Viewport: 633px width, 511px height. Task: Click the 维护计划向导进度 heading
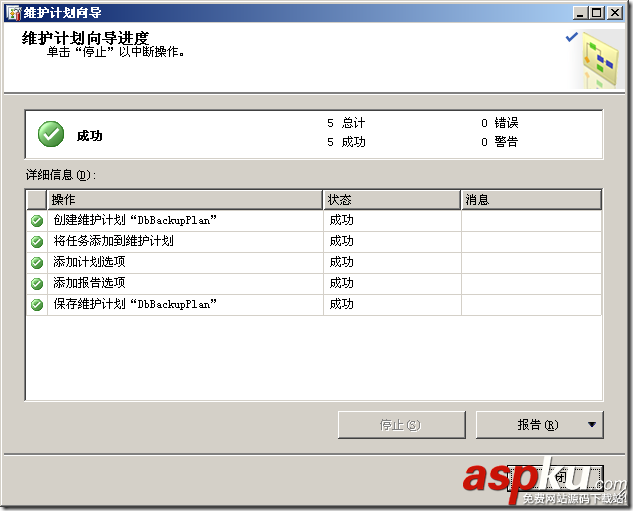click(x=86, y=39)
